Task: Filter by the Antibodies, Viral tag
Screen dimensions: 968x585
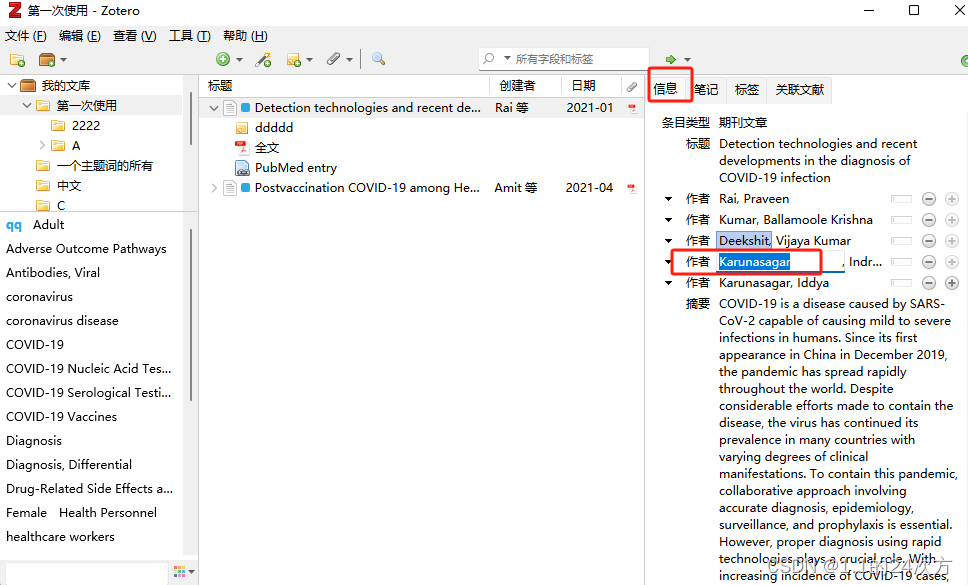Action: pyautogui.click(x=53, y=273)
